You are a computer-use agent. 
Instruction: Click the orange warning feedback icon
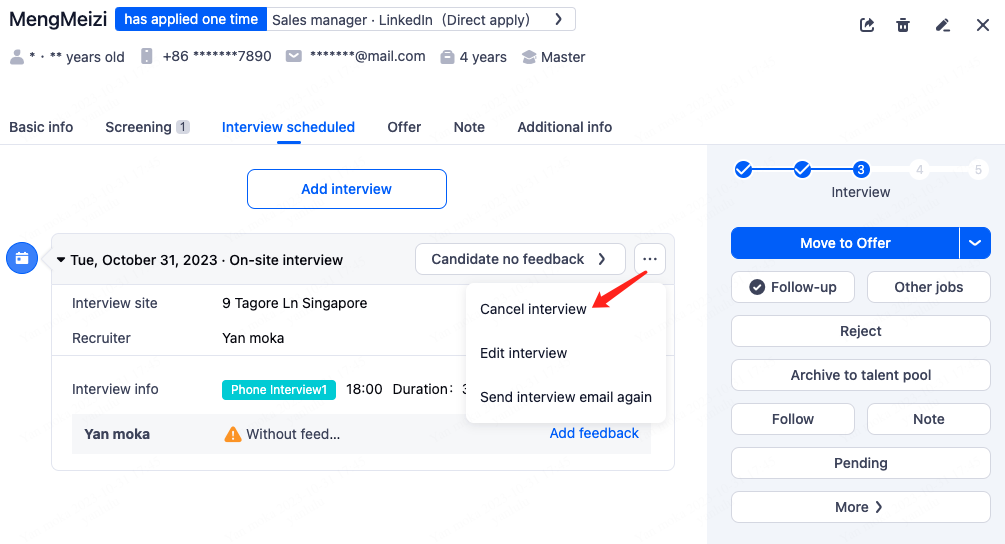[x=233, y=434]
